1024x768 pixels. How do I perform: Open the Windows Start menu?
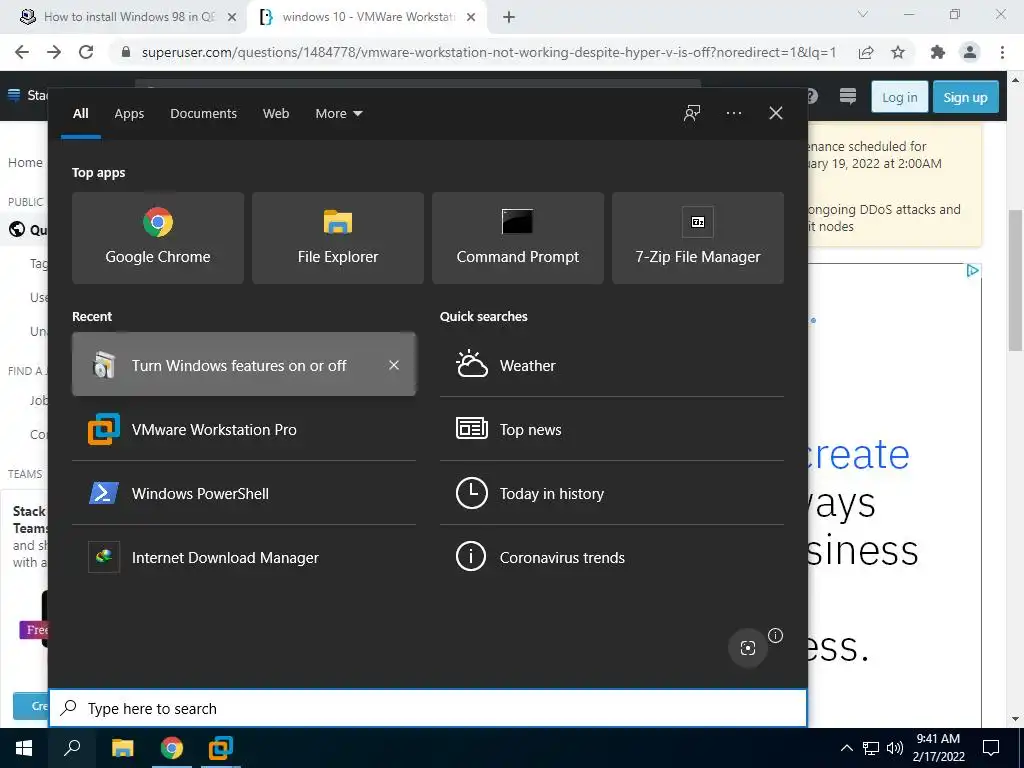click(x=24, y=748)
